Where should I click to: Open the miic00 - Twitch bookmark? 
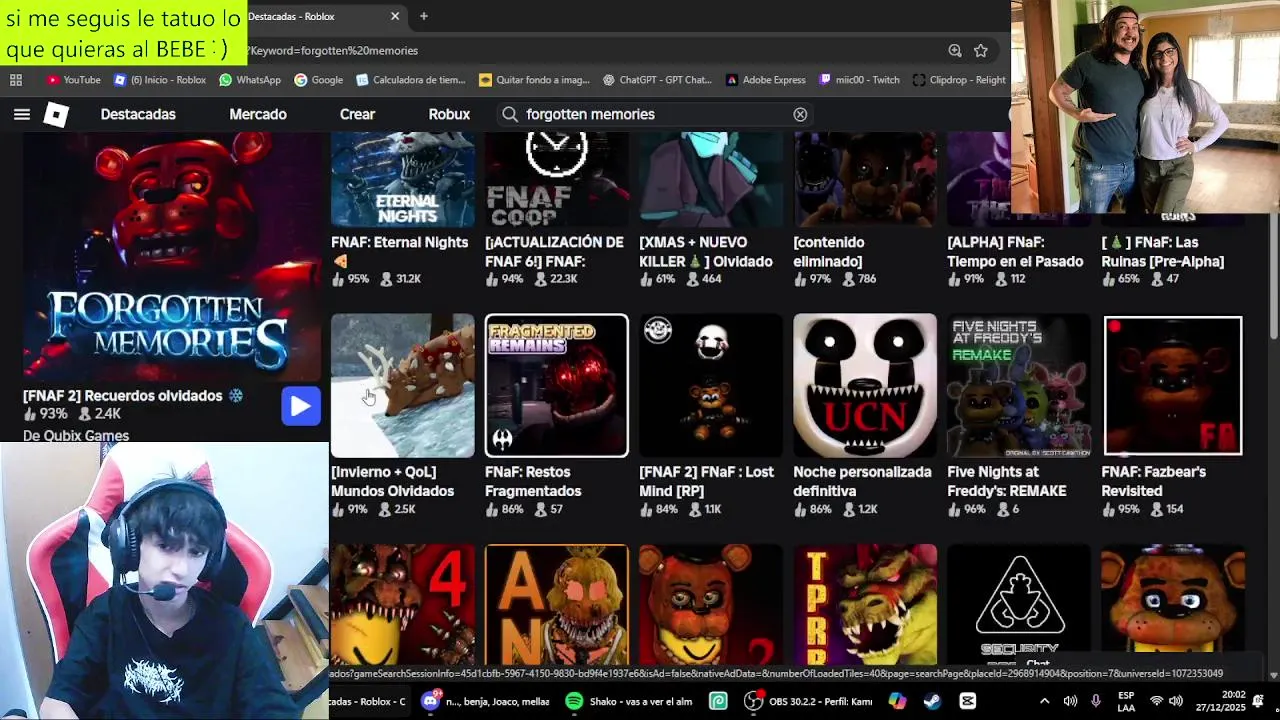pos(860,80)
